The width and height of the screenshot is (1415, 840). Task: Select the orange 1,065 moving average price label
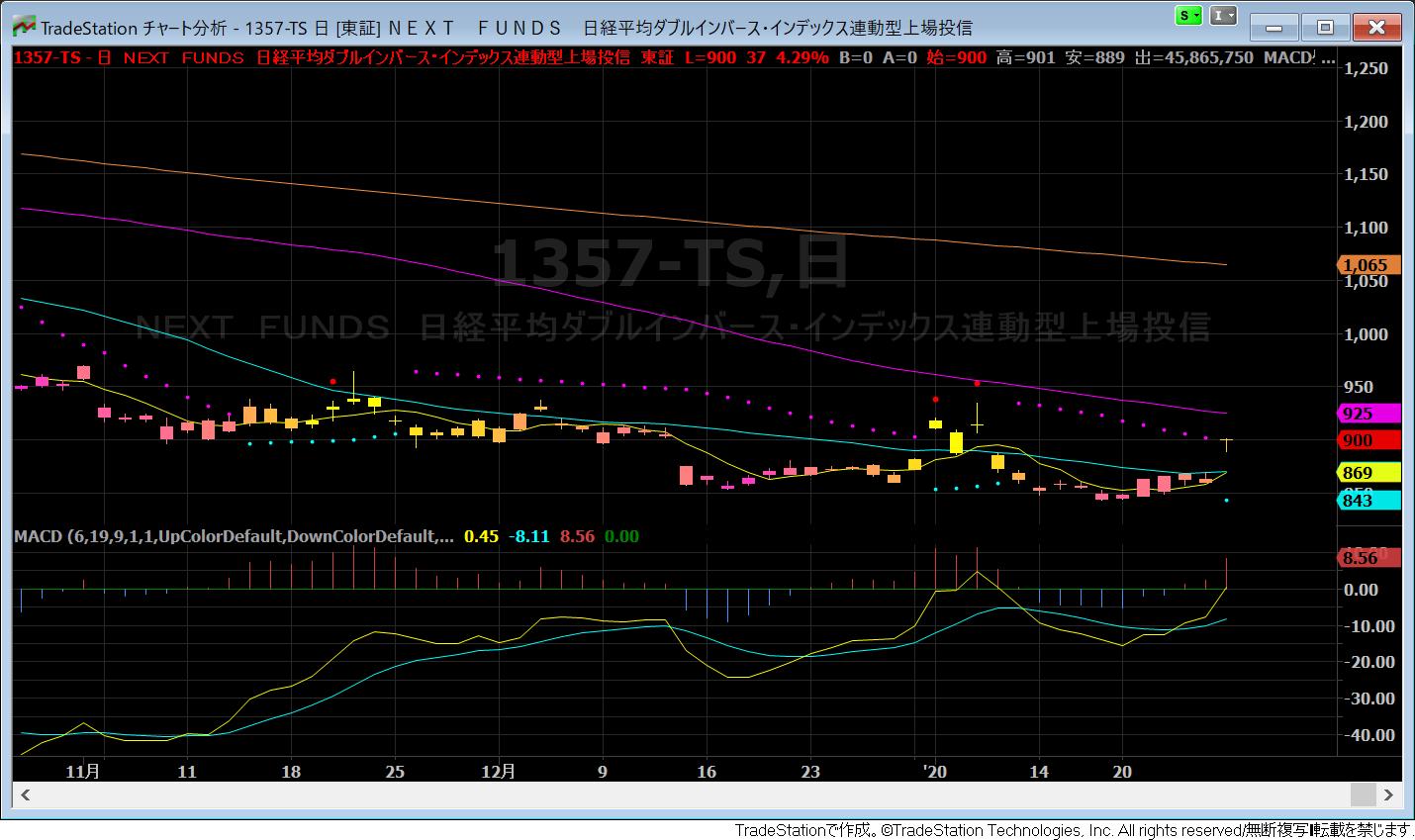tap(1369, 264)
